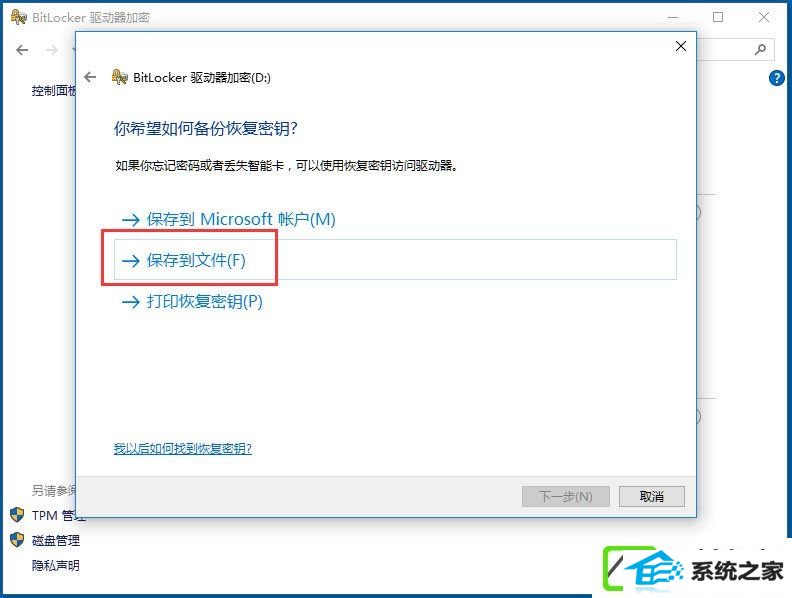Open 我以后如何找到恢复密钥? help link

coord(182,448)
